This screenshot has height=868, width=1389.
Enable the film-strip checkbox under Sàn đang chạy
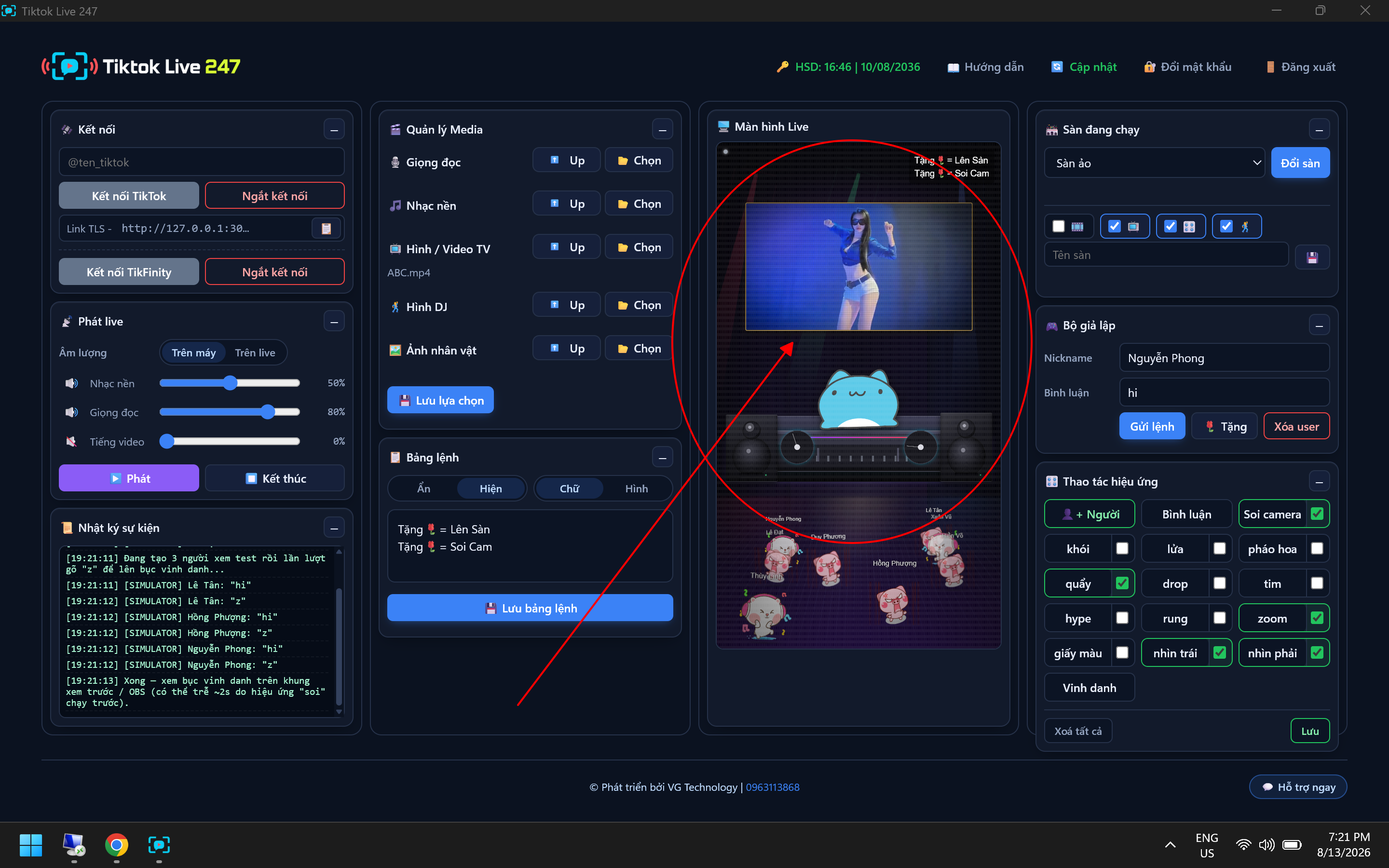1059,226
